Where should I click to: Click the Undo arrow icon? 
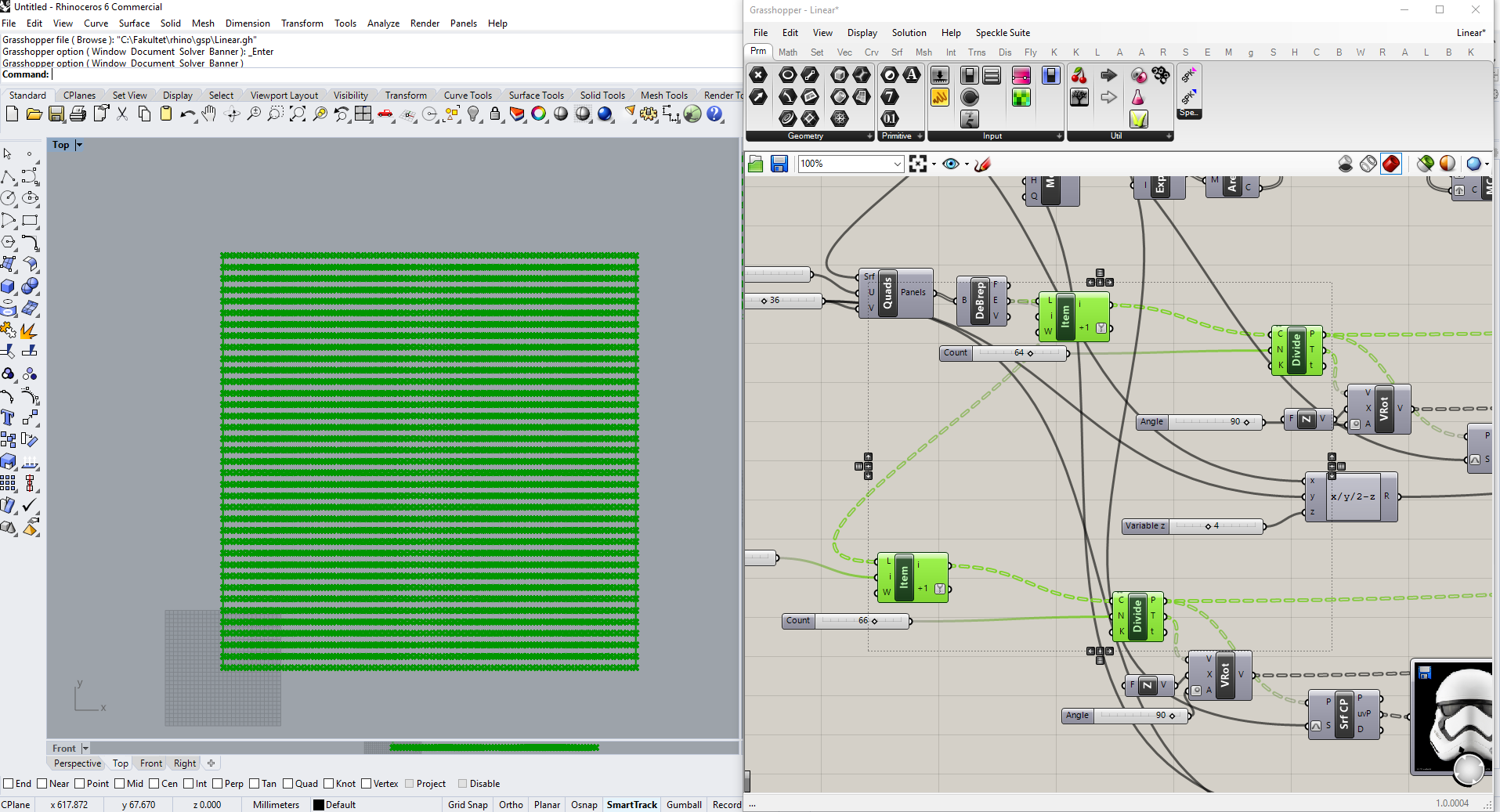pyautogui.click(x=187, y=114)
